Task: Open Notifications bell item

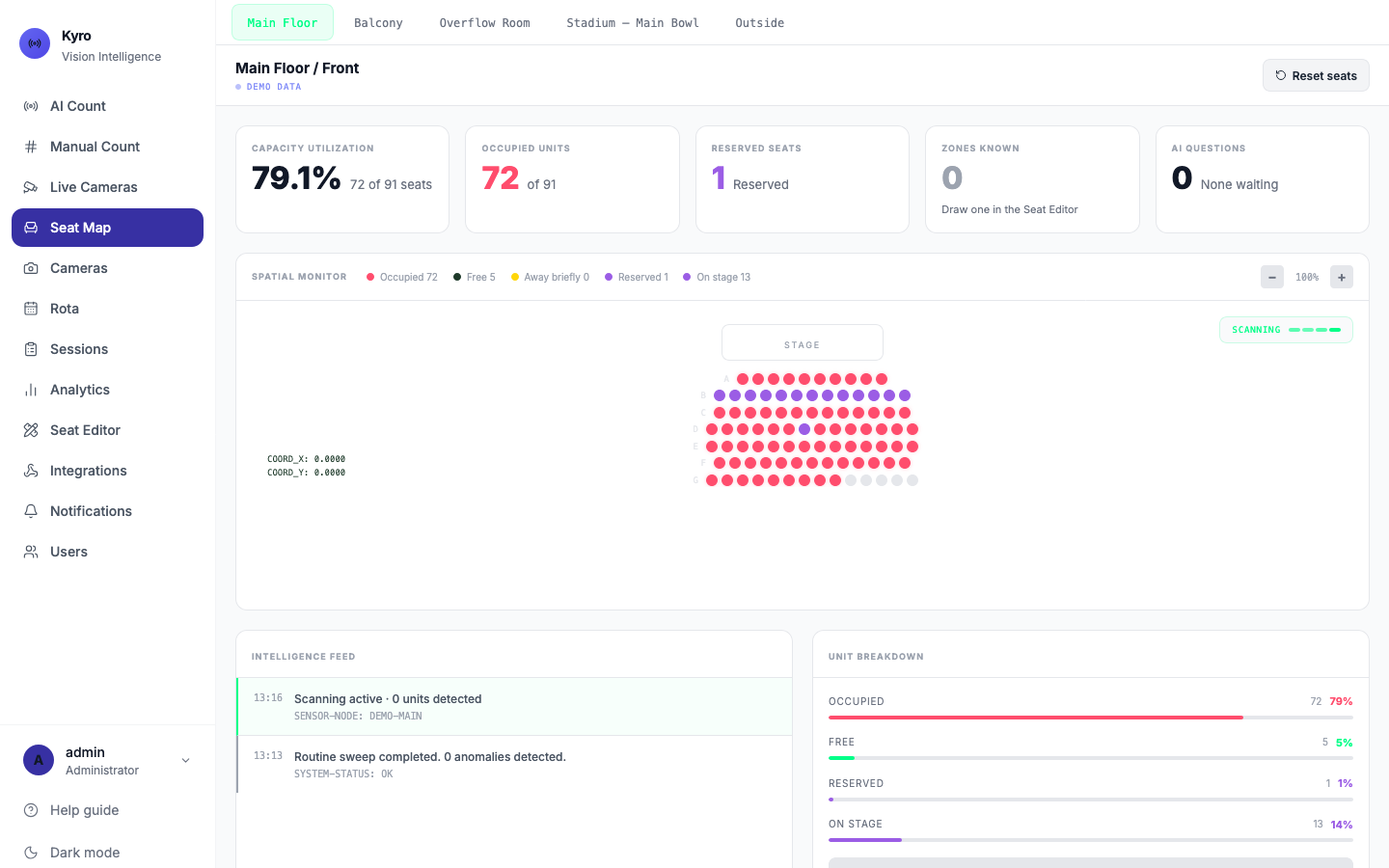Action: tap(107, 511)
